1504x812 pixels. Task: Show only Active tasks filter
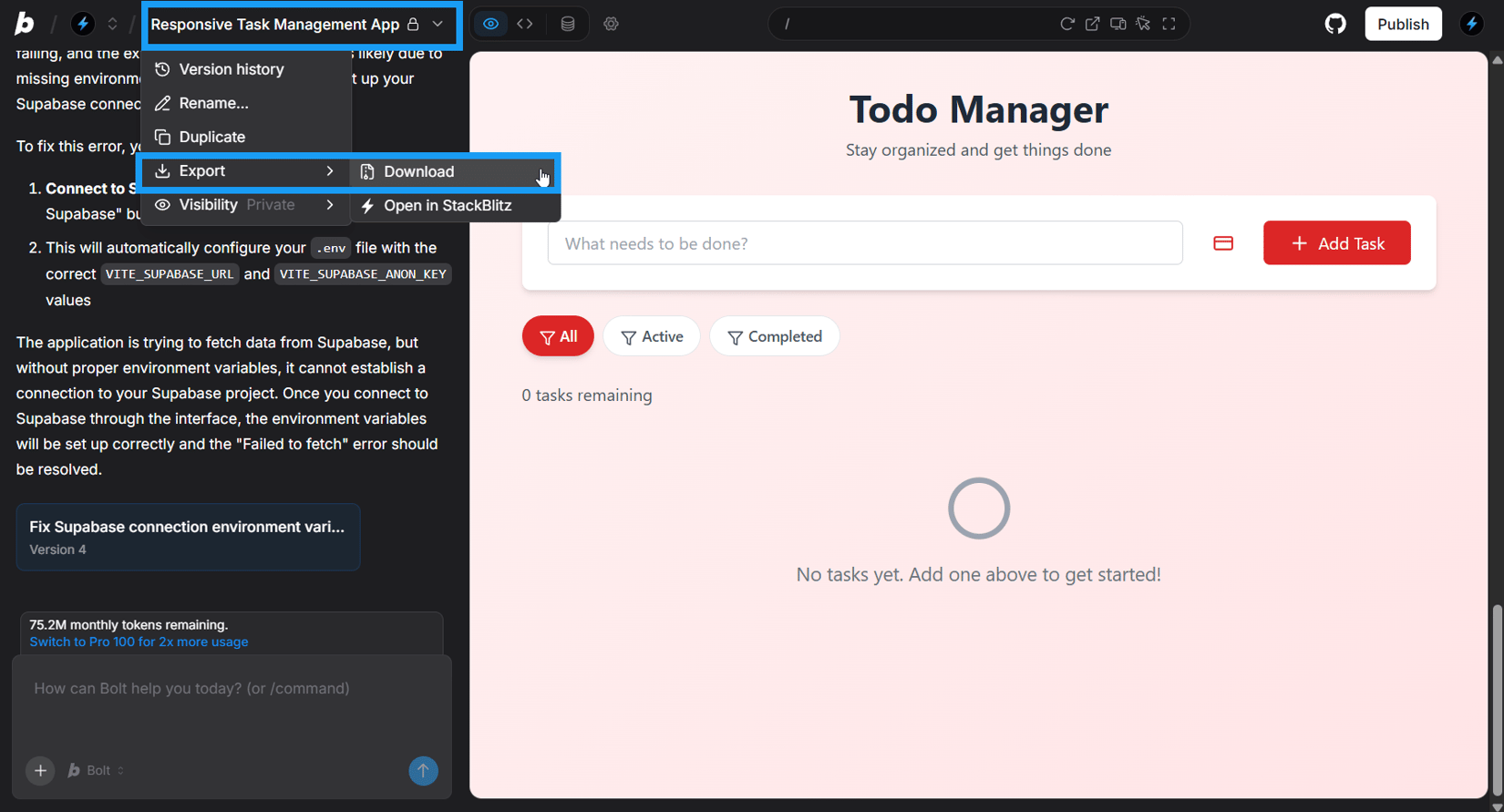pos(652,336)
